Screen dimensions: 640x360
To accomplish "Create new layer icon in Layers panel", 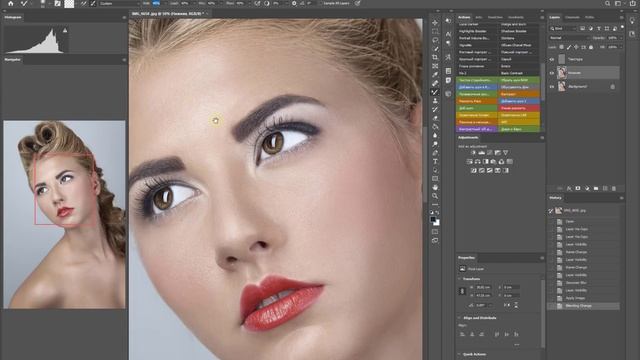I will (605, 189).
